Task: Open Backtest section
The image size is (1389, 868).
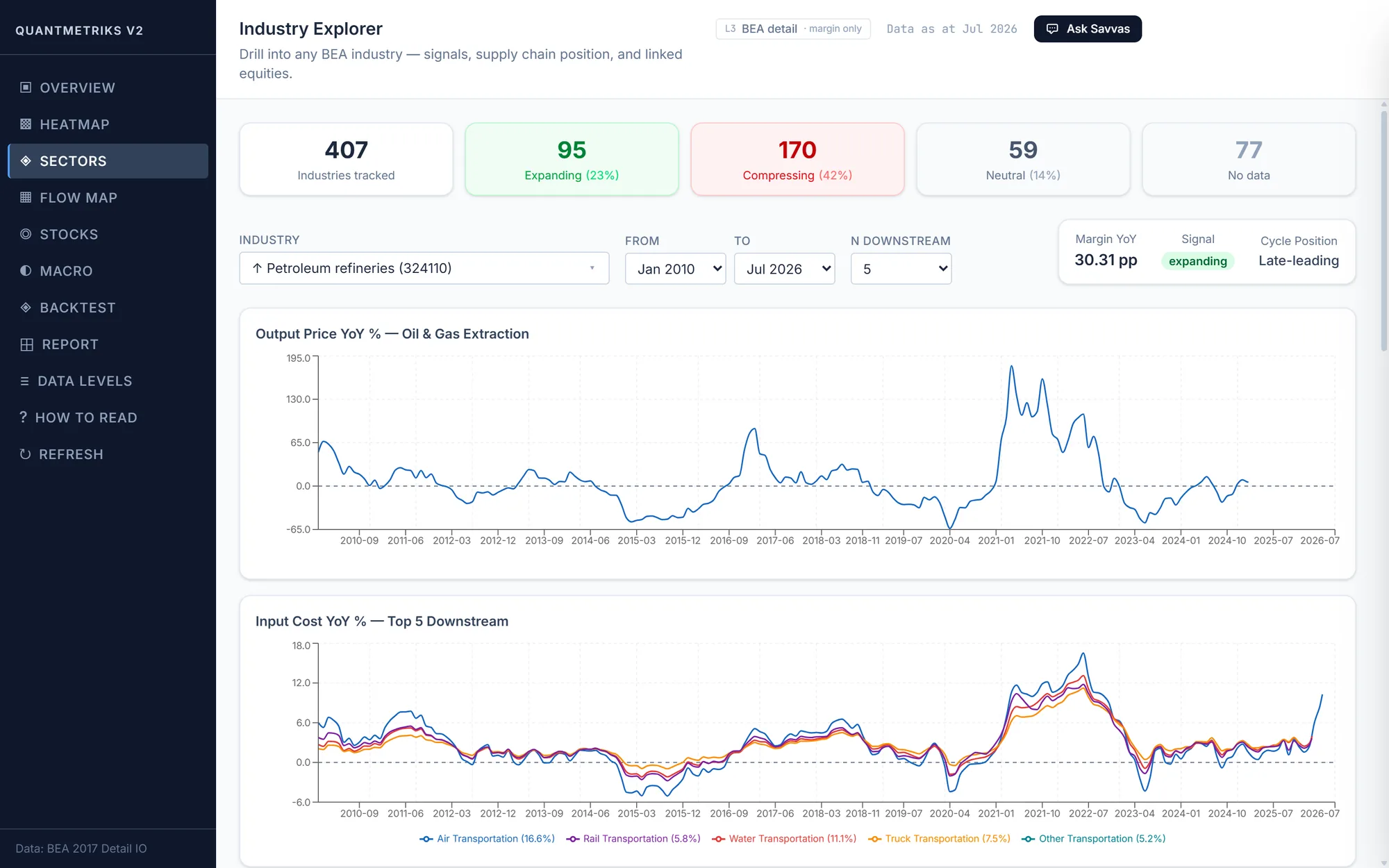Action: point(108,308)
